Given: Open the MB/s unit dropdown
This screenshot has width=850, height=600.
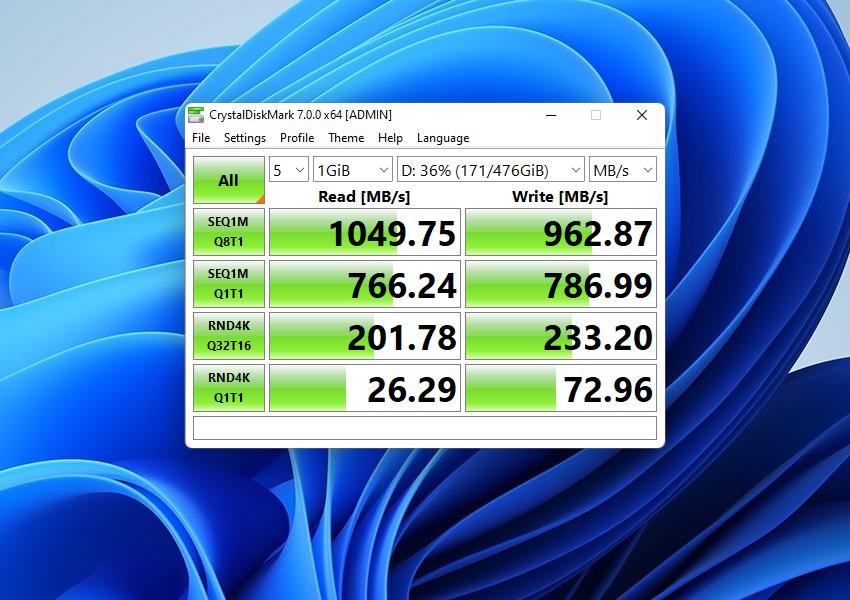Looking at the screenshot, I should click(623, 170).
